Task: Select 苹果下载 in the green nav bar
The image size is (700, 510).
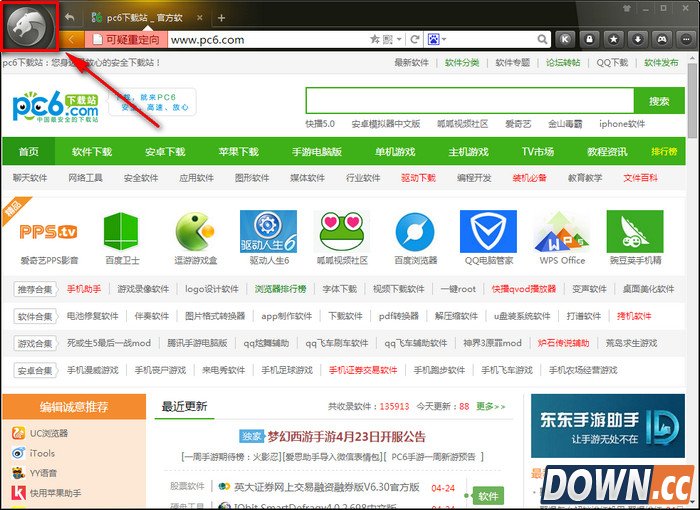Action: click(238, 151)
